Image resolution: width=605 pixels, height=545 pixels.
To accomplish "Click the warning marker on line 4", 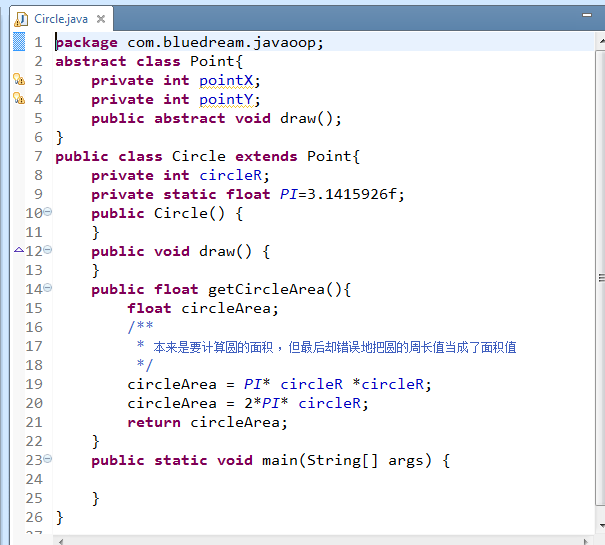I will (19, 98).
